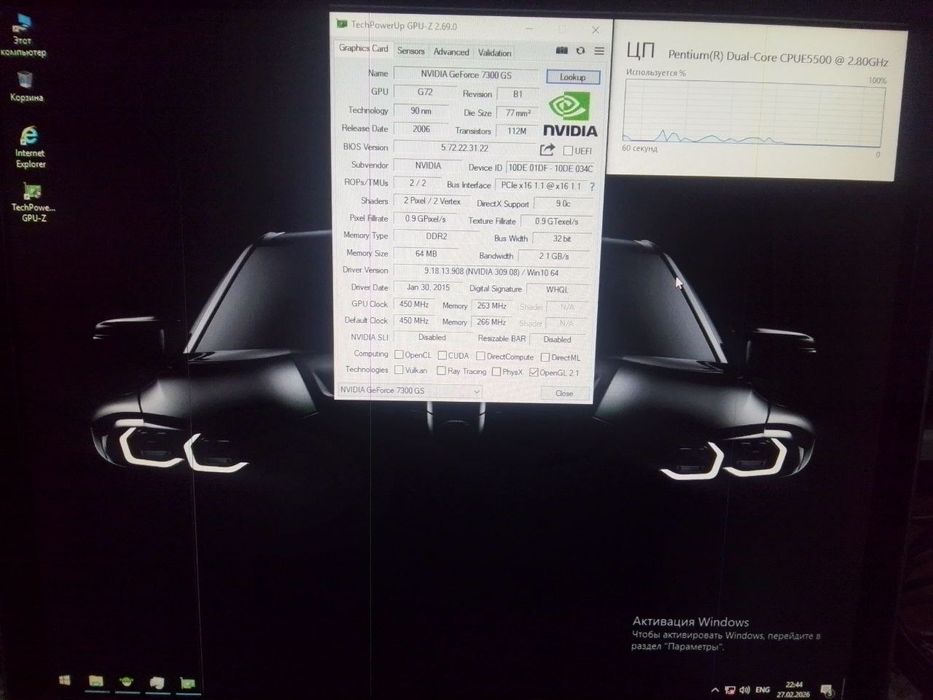
Task: Open the GPU-Z hamburger menu icon
Action: pos(599,51)
